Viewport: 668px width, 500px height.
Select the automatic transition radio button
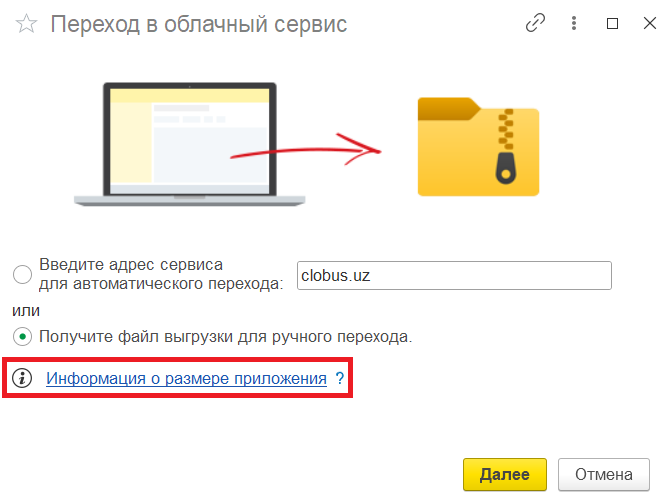[x=21, y=275]
